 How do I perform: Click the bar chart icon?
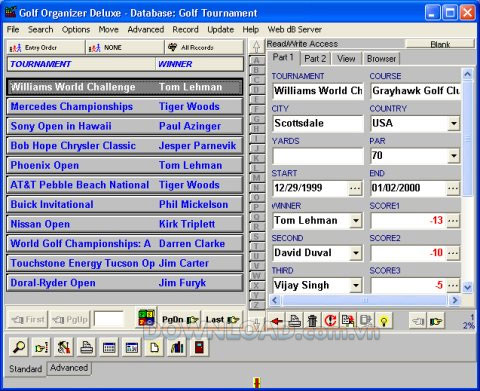[177, 347]
